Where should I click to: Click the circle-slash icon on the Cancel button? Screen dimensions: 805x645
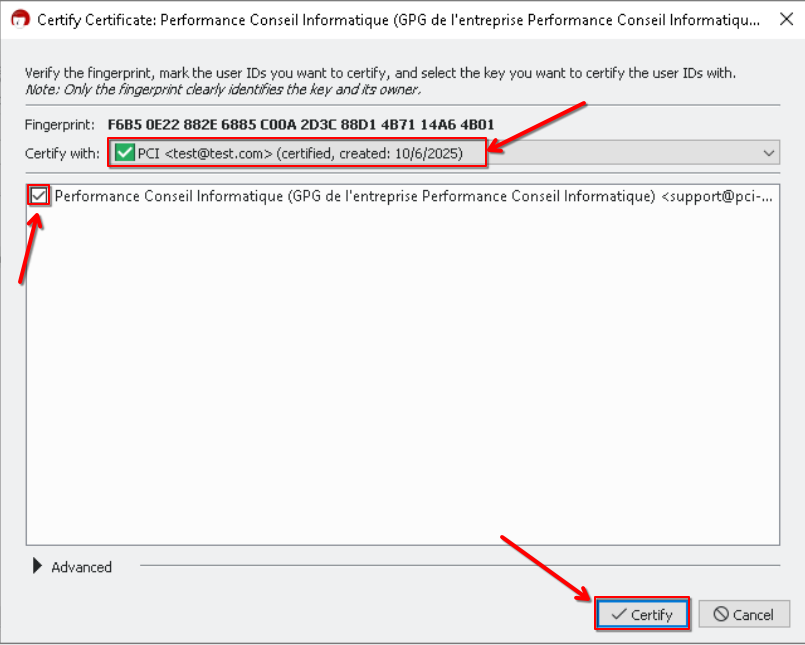pyautogui.click(x=720, y=615)
